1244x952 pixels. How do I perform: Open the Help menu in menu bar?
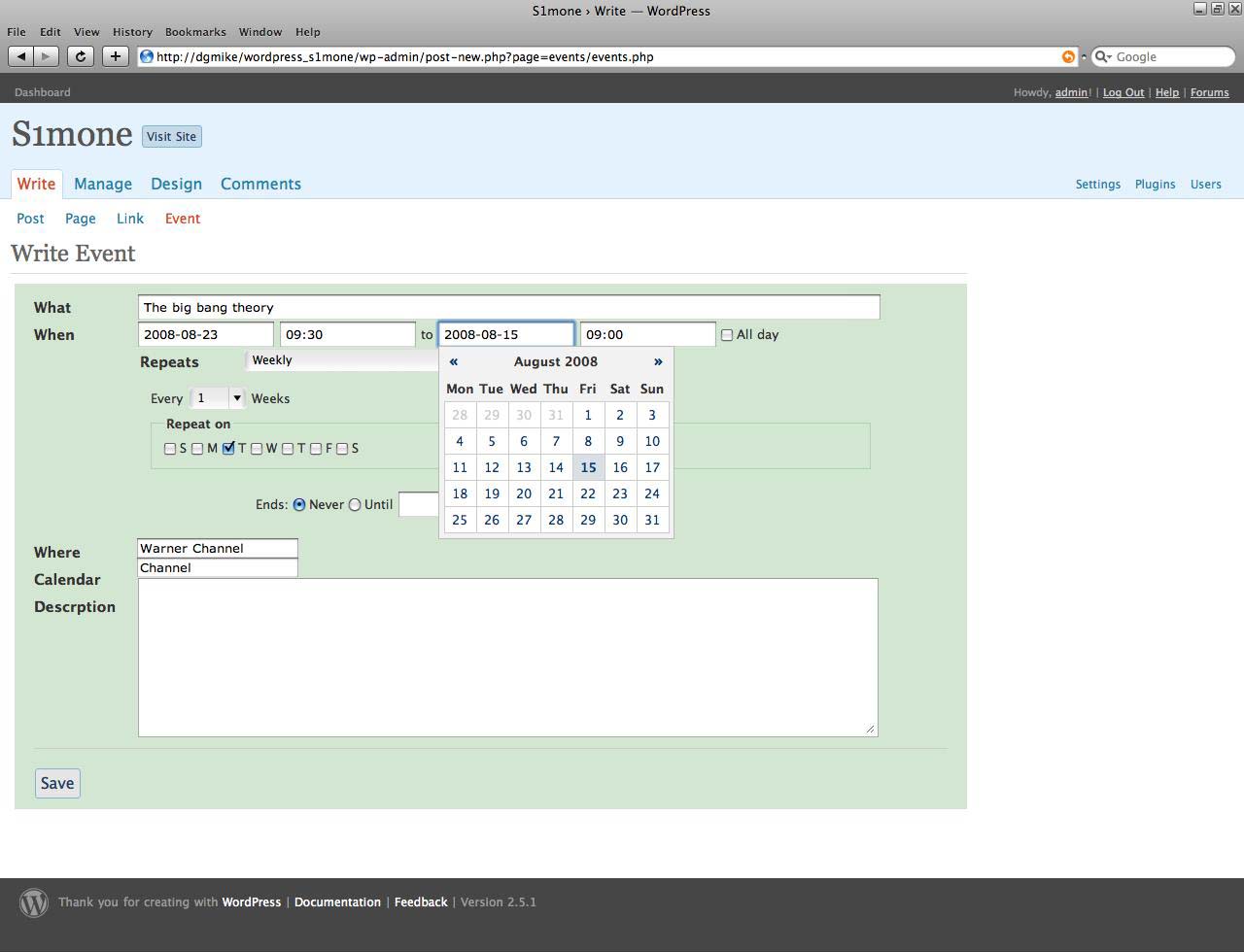tap(308, 31)
